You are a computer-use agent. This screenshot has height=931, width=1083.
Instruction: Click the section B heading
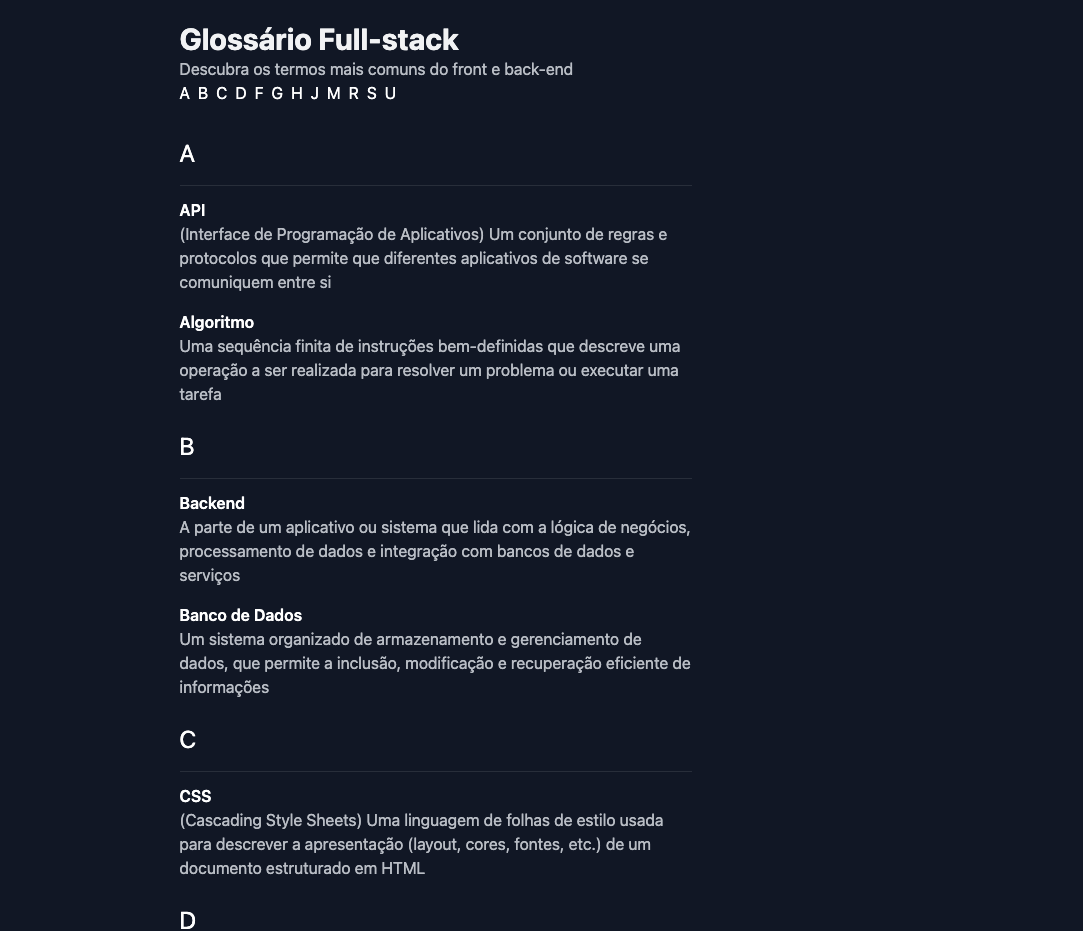tap(187, 447)
